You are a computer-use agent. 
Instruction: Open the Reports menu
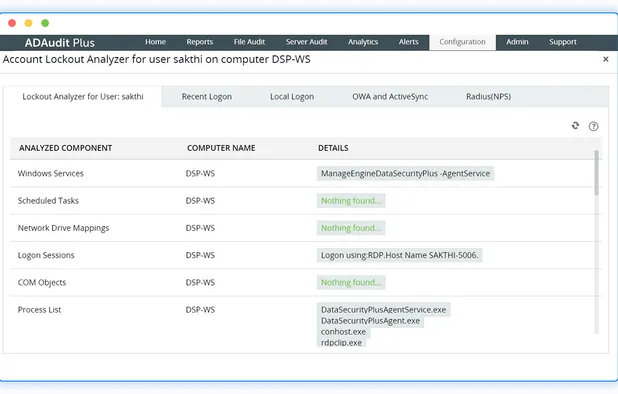pyautogui.click(x=200, y=42)
